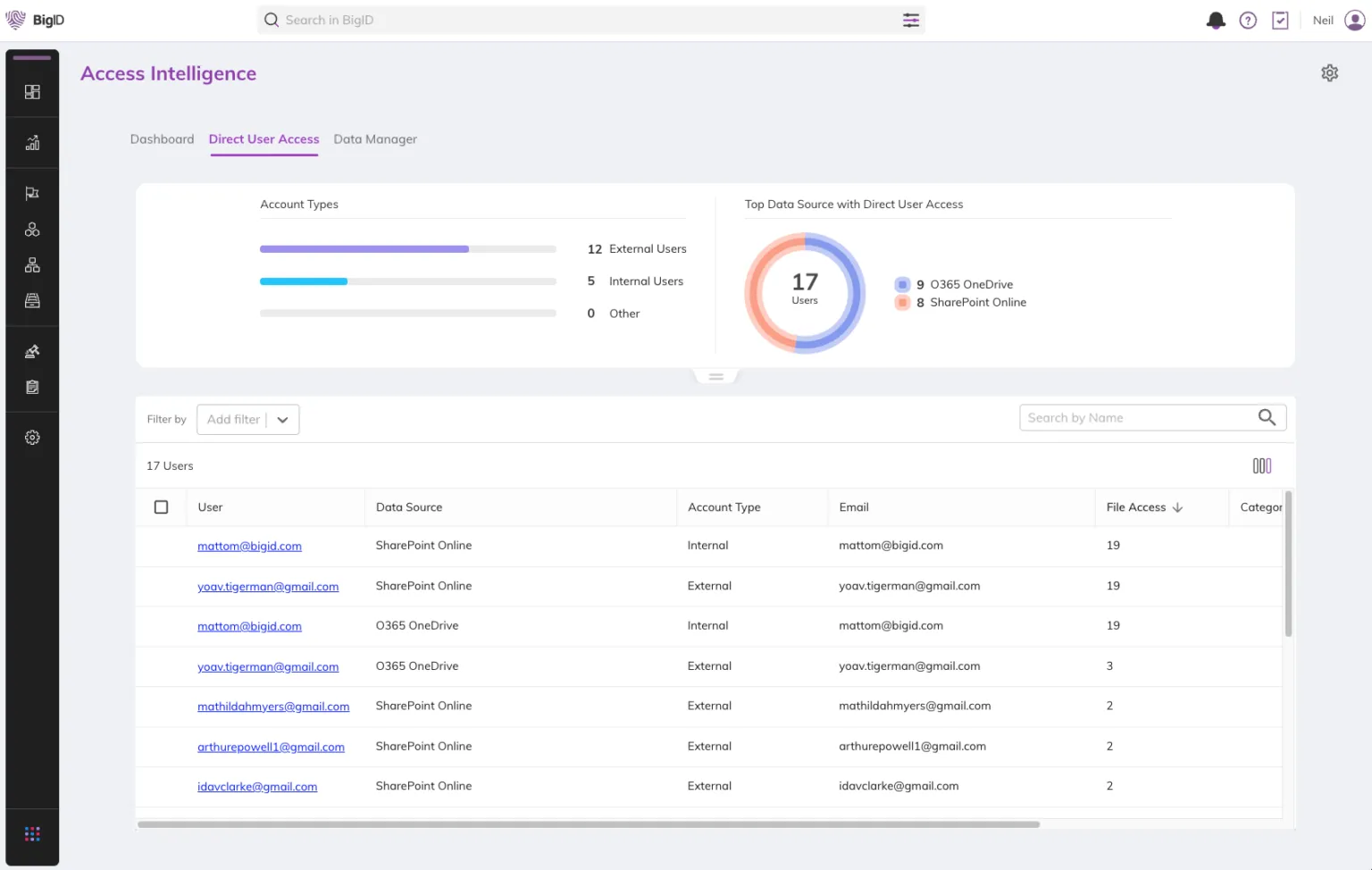Open the clipboard tasks sidebar icon
Screen dimensions: 1372x870
pyautogui.click(x=32, y=387)
